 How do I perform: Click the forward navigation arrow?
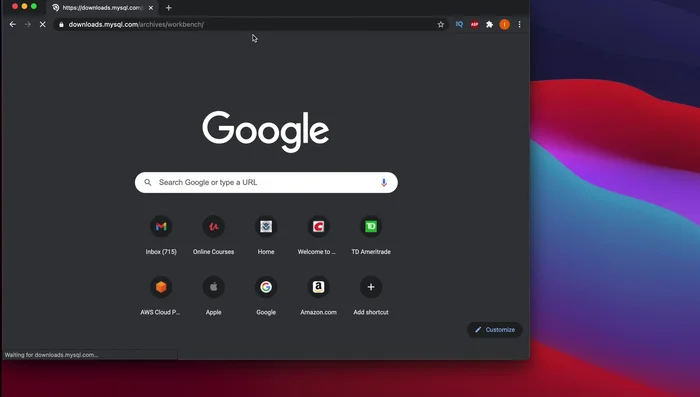[28, 25]
